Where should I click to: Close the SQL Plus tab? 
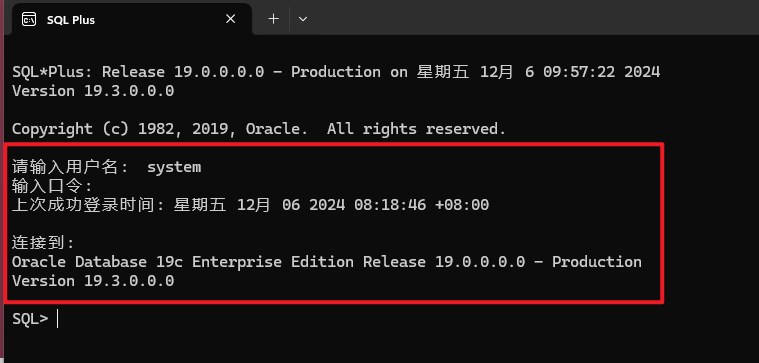(x=231, y=19)
